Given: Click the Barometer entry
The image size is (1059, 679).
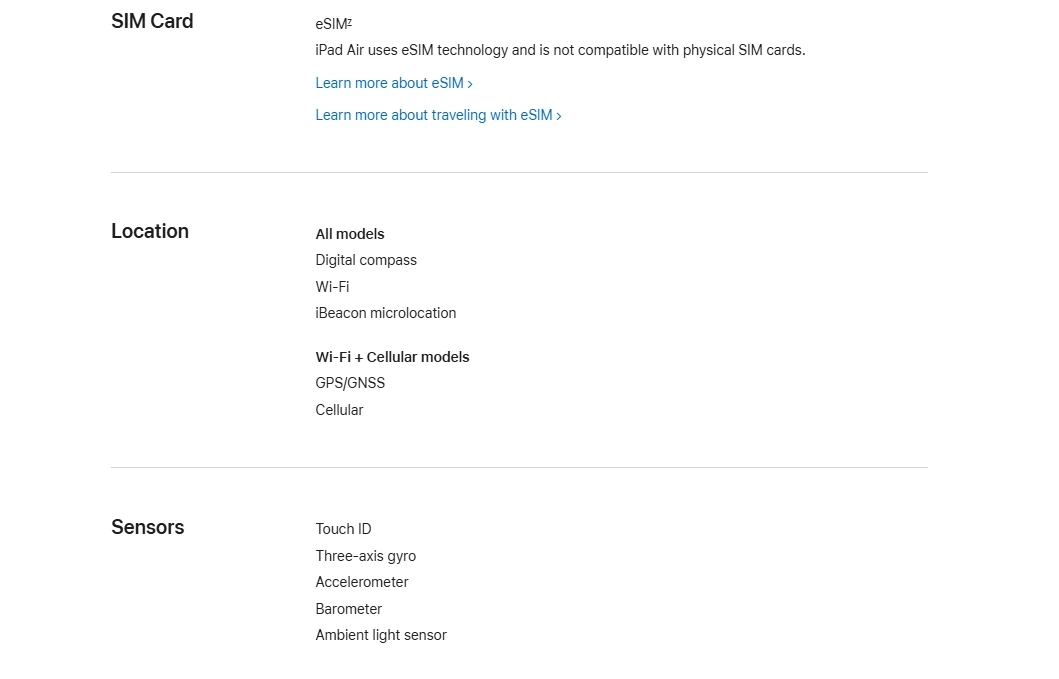Looking at the screenshot, I should [x=348, y=609].
